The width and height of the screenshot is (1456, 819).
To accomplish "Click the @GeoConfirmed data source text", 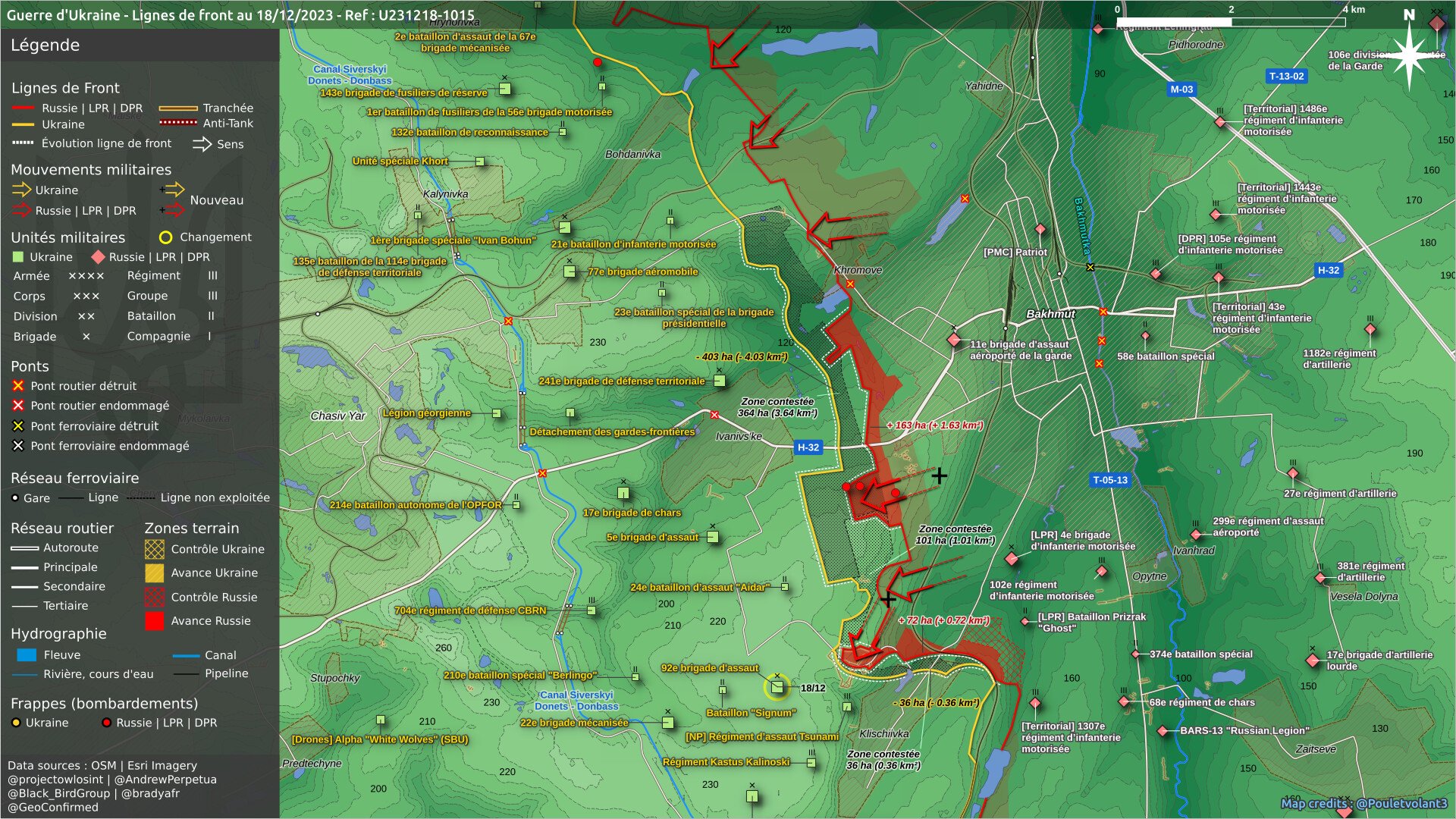I will tap(53, 807).
